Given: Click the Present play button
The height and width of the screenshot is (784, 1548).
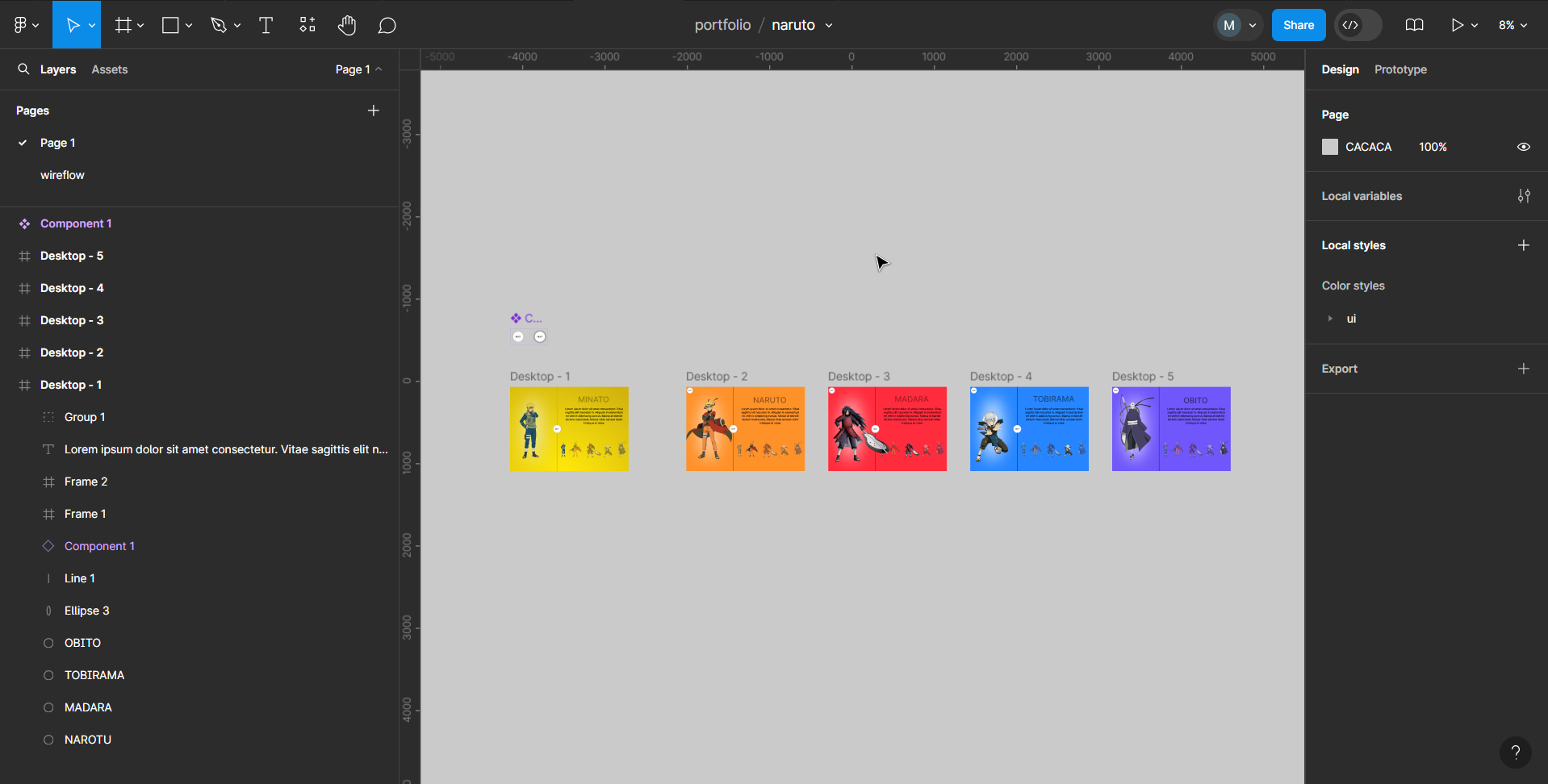Looking at the screenshot, I should (x=1457, y=25).
